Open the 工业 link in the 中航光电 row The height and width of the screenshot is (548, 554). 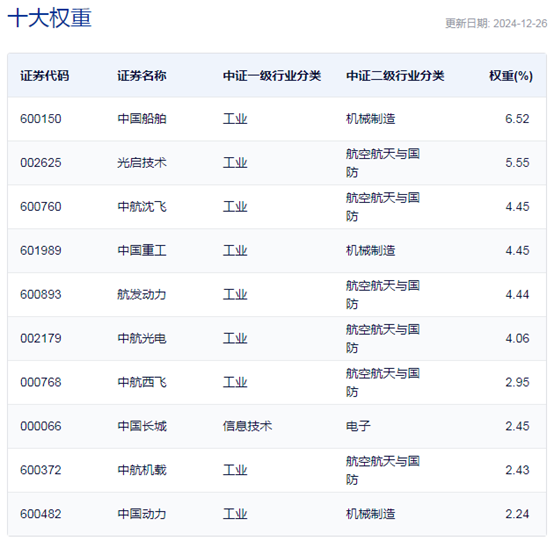[235, 338]
